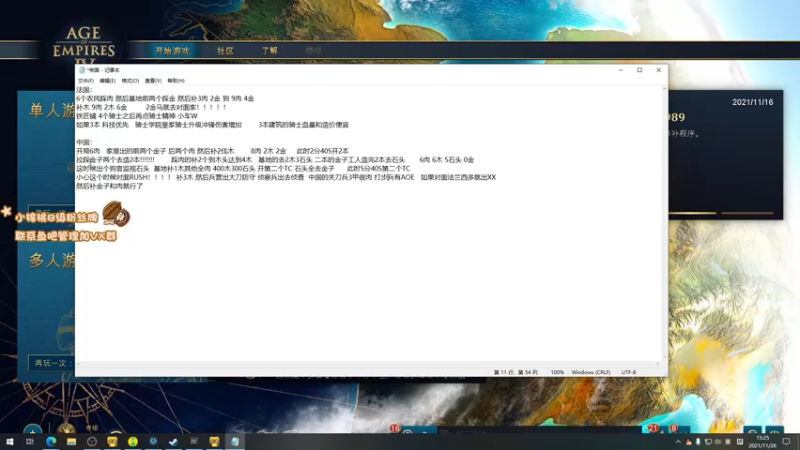The width and height of the screenshot is (800, 450).
Task: Click the Notepad document icon in title bar
Action: (82, 70)
